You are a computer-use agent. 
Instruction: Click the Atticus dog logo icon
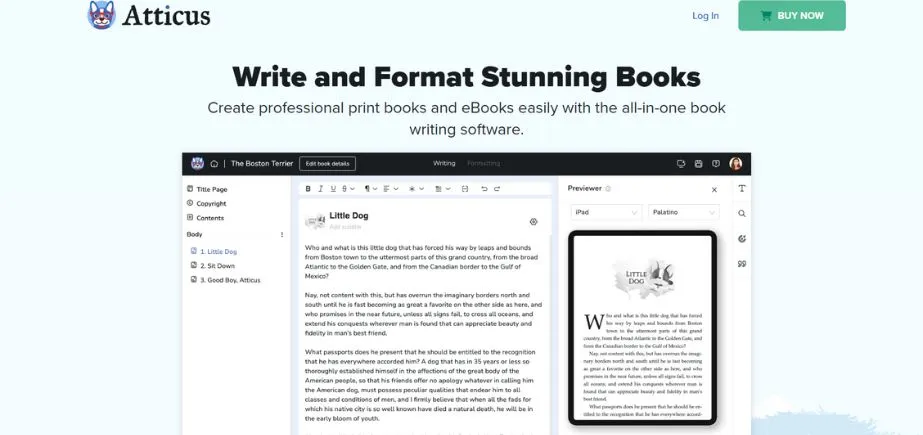(x=101, y=15)
